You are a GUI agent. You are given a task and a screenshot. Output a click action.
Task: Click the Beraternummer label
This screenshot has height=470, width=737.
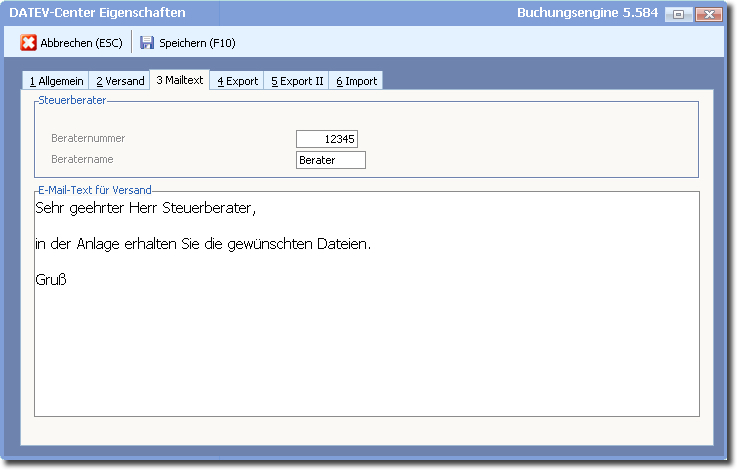pos(88,139)
